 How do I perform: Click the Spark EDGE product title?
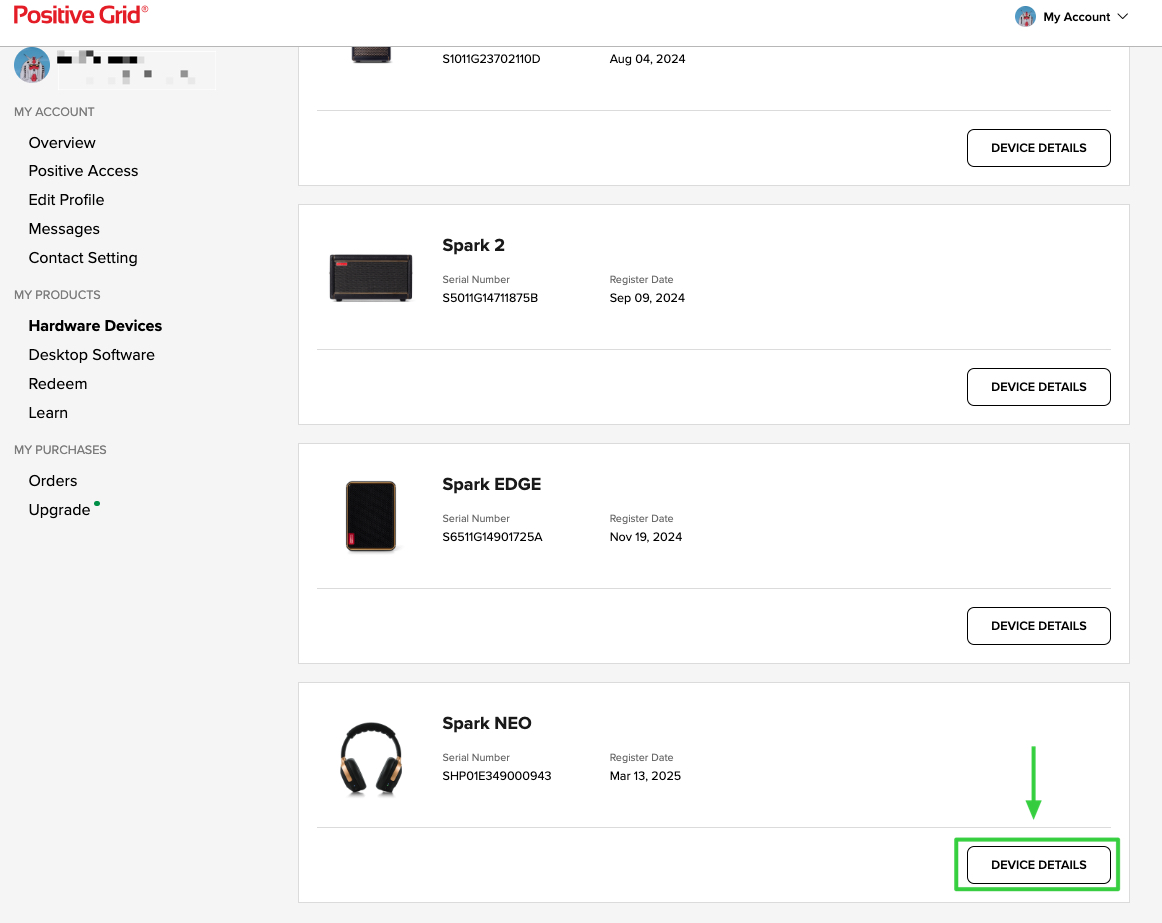pyautogui.click(x=491, y=484)
